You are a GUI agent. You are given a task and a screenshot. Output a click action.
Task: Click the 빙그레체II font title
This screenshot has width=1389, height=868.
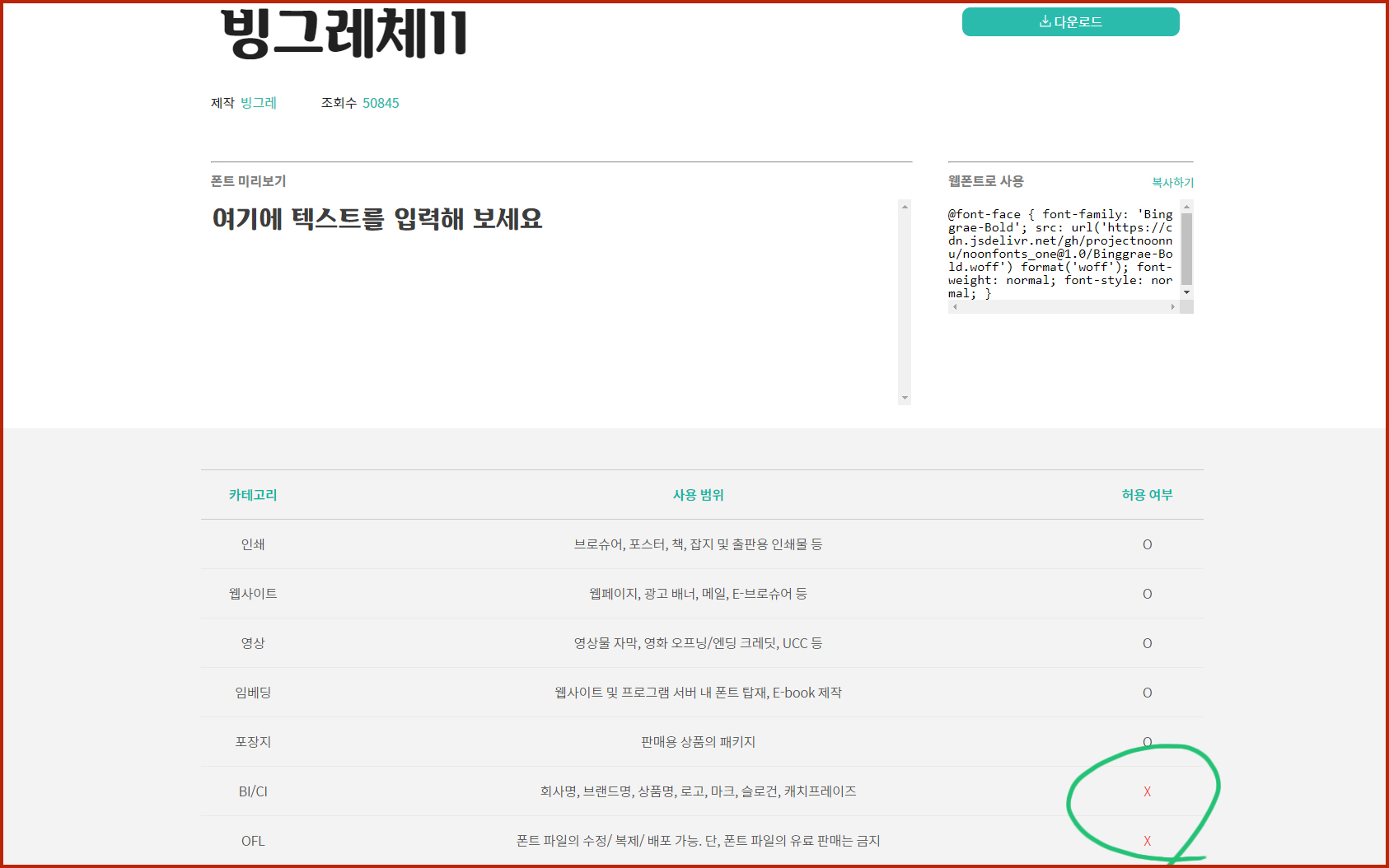point(344,33)
